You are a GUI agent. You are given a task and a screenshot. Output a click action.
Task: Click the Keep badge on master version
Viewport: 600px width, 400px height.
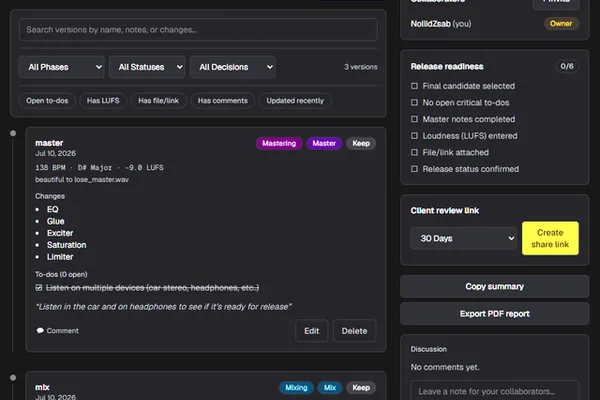point(361,143)
